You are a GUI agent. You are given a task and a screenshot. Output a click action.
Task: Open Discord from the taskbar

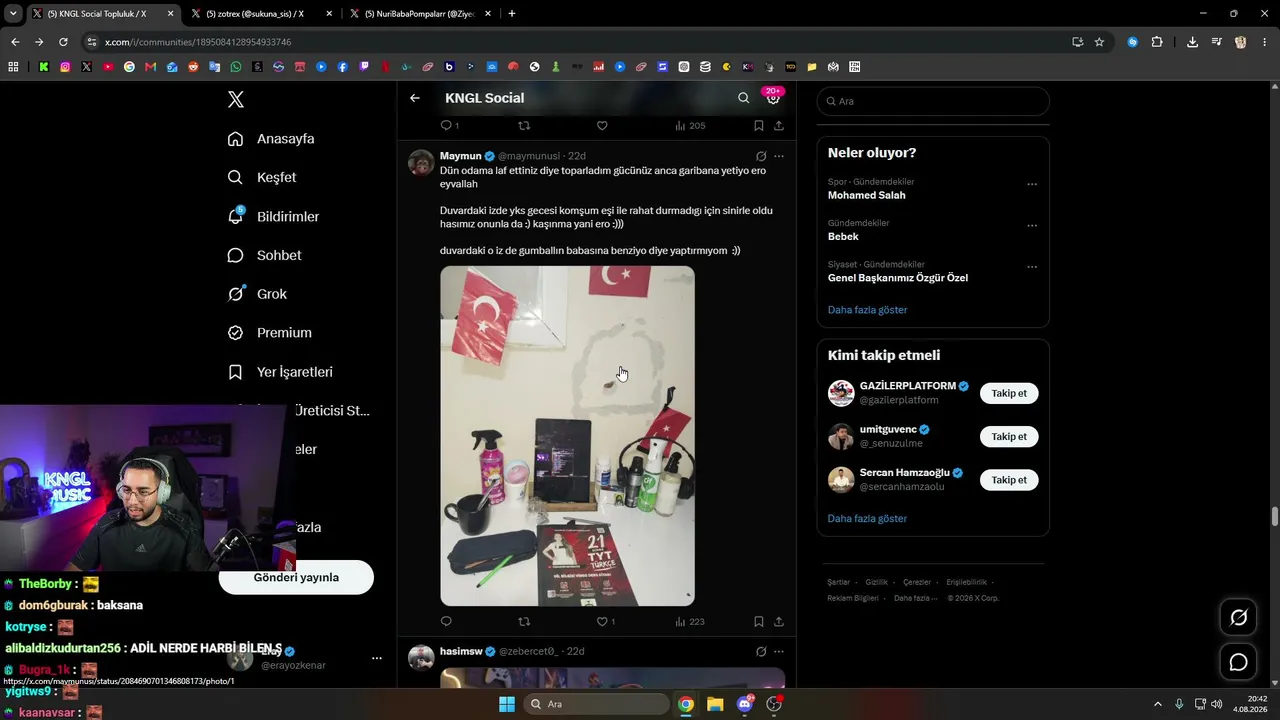[744, 704]
